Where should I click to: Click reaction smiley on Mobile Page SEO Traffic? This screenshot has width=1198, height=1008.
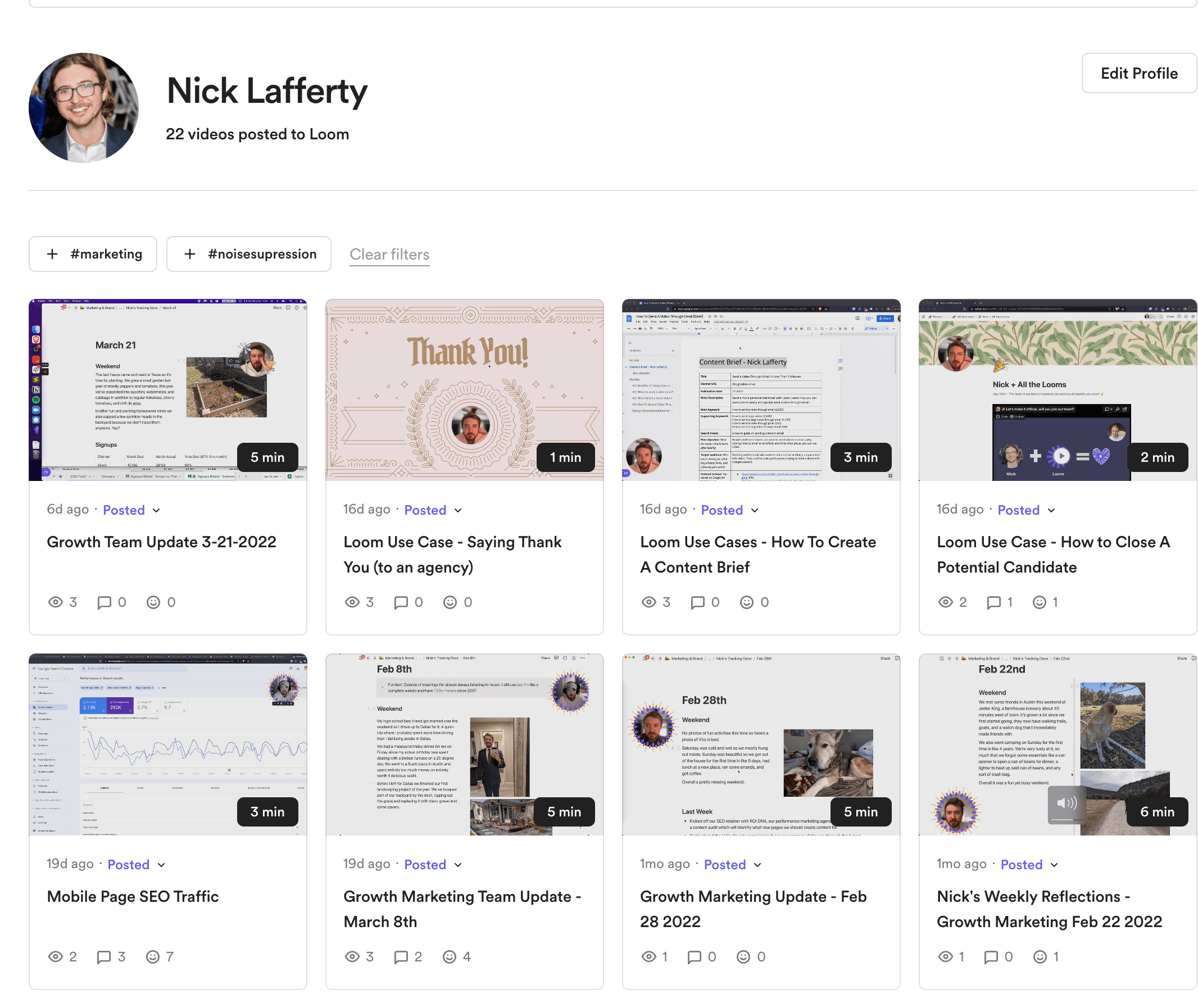pos(153,957)
